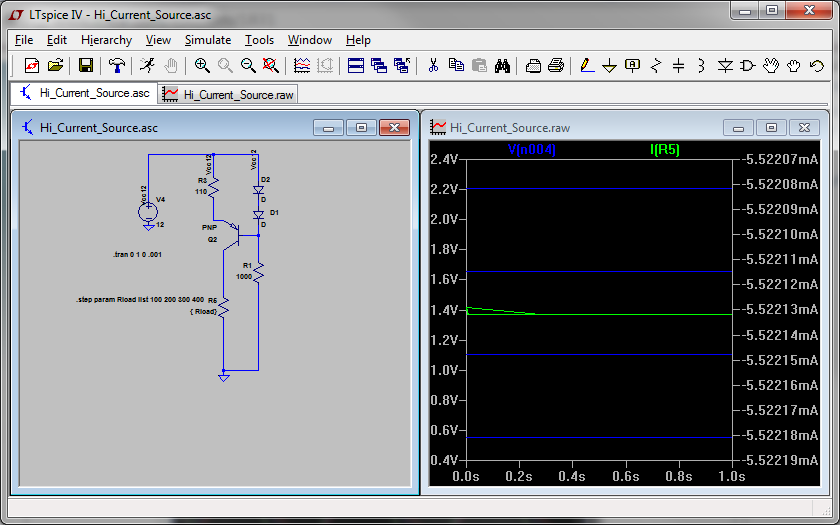The width and height of the screenshot is (840, 525).
Task: Open the Edit menu
Action: point(57,40)
